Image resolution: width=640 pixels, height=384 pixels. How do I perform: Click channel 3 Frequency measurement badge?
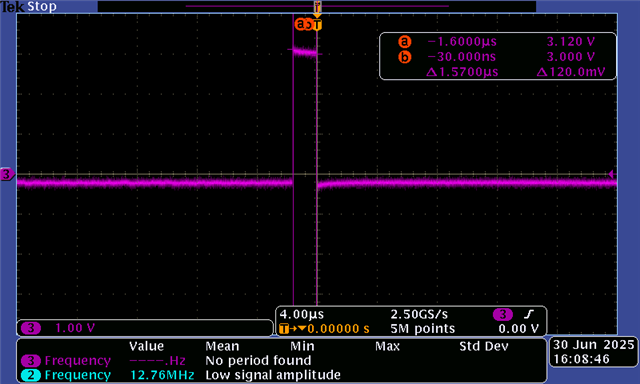(31, 361)
